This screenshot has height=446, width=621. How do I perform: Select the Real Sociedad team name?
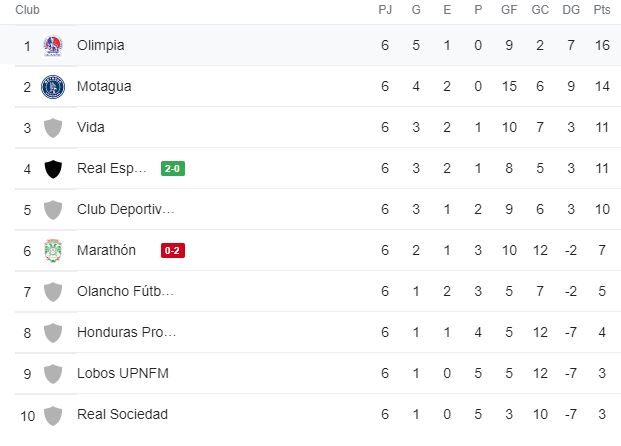[122, 414]
